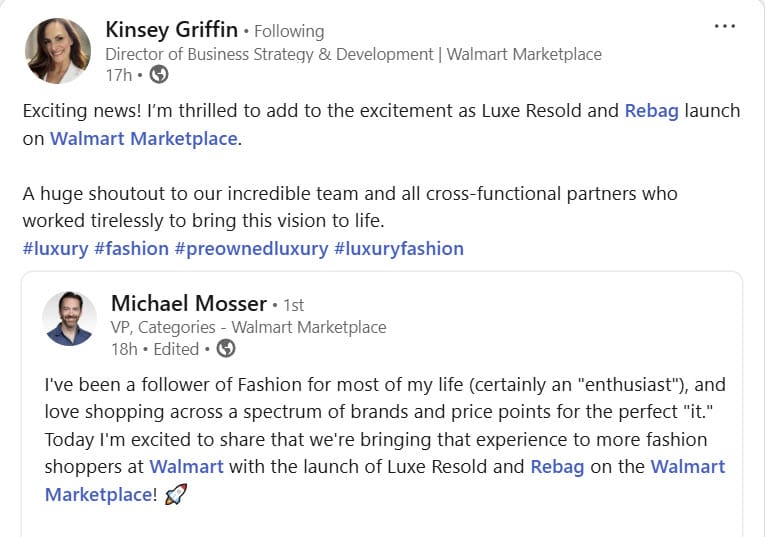This screenshot has width=765, height=537.
Task: Open Walmart Marketplace link in Kinsey's post
Action: coord(144,138)
